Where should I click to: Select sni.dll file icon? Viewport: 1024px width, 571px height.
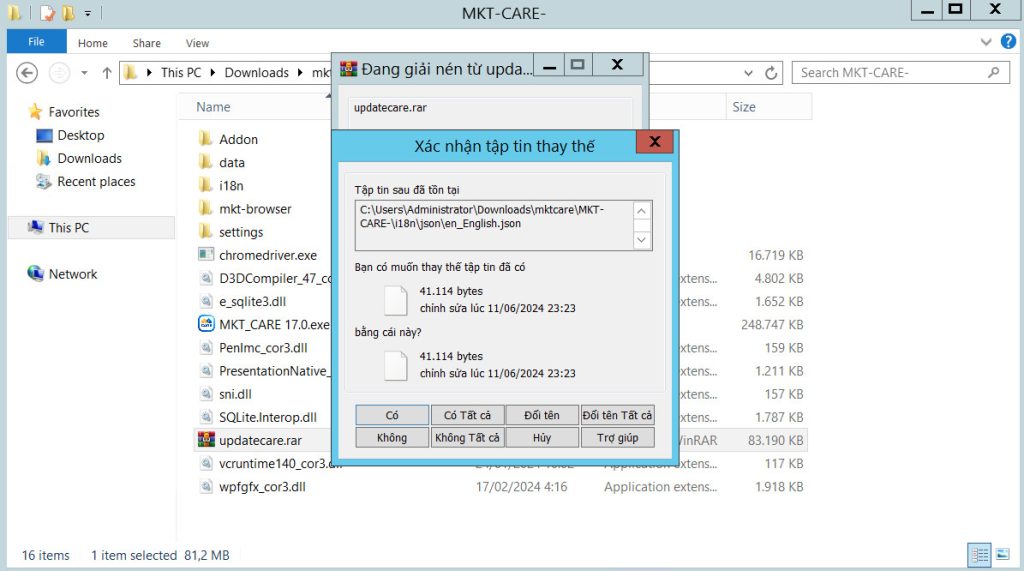point(206,394)
